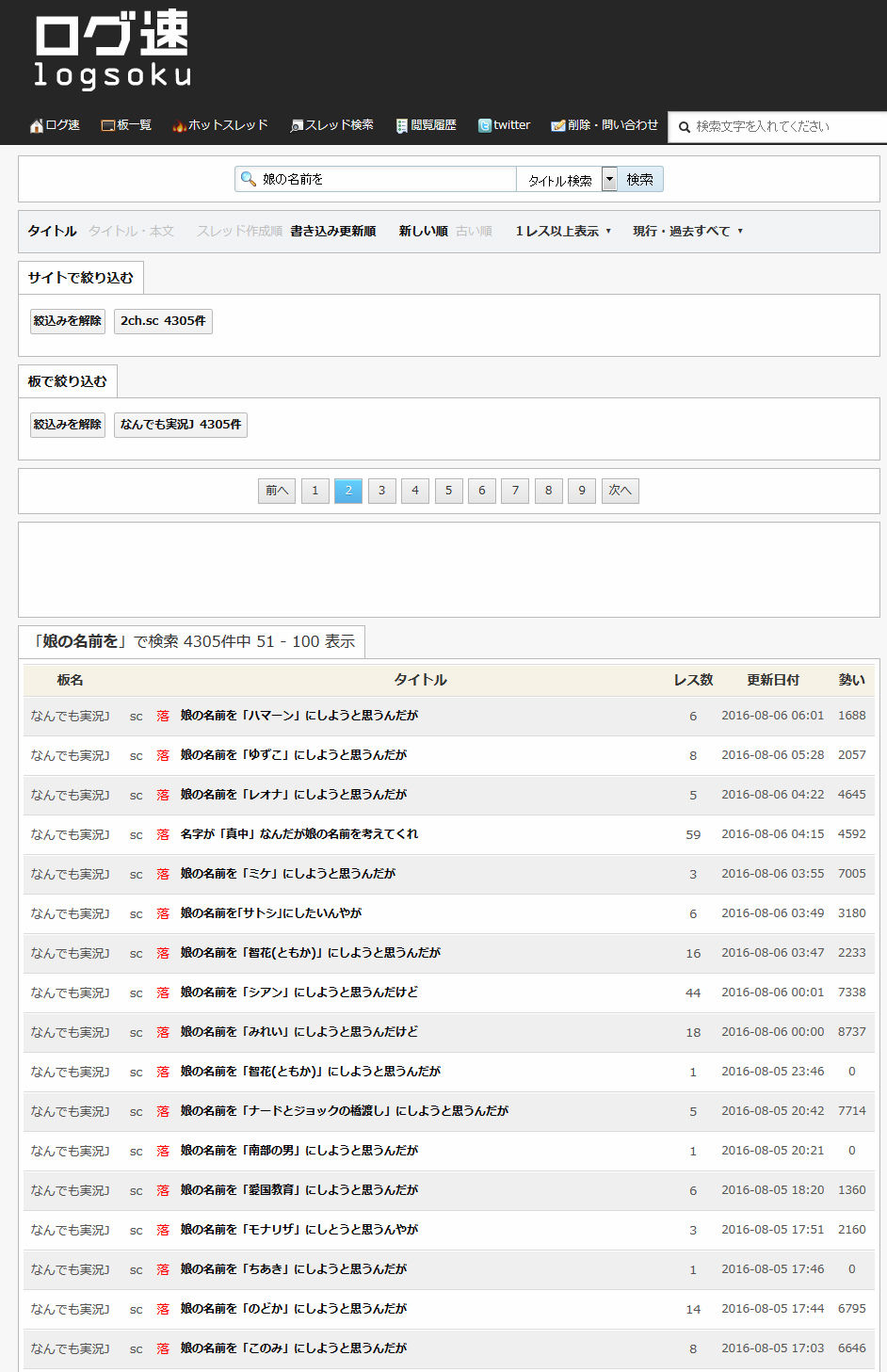Open 削除・問い合わせ navigation item
Screen dimensions: 887x1372
612,125
